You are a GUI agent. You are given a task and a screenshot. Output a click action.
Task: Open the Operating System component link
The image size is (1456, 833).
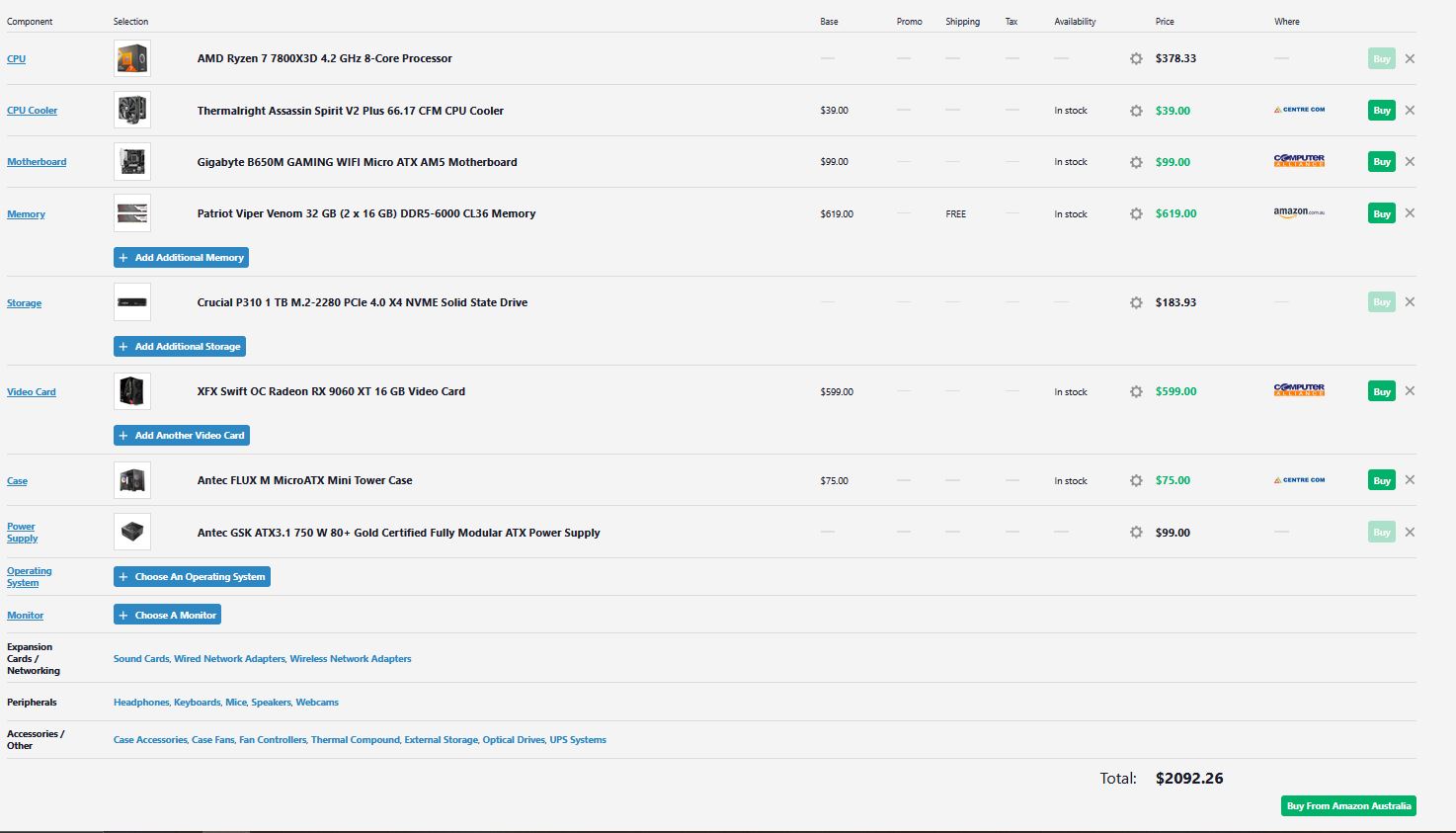tap(30, 577)
